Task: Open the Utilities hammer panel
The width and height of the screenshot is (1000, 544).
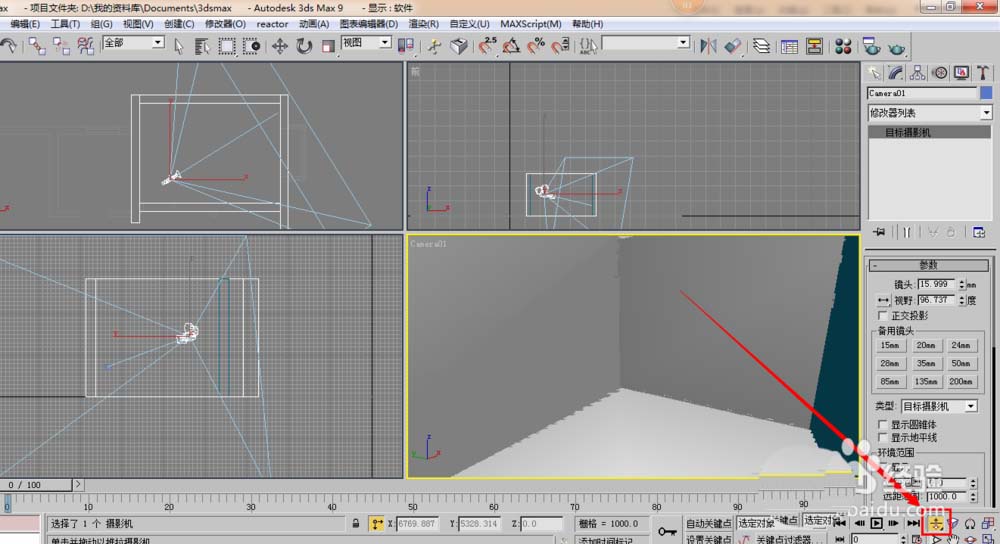Action: point(983,73)
